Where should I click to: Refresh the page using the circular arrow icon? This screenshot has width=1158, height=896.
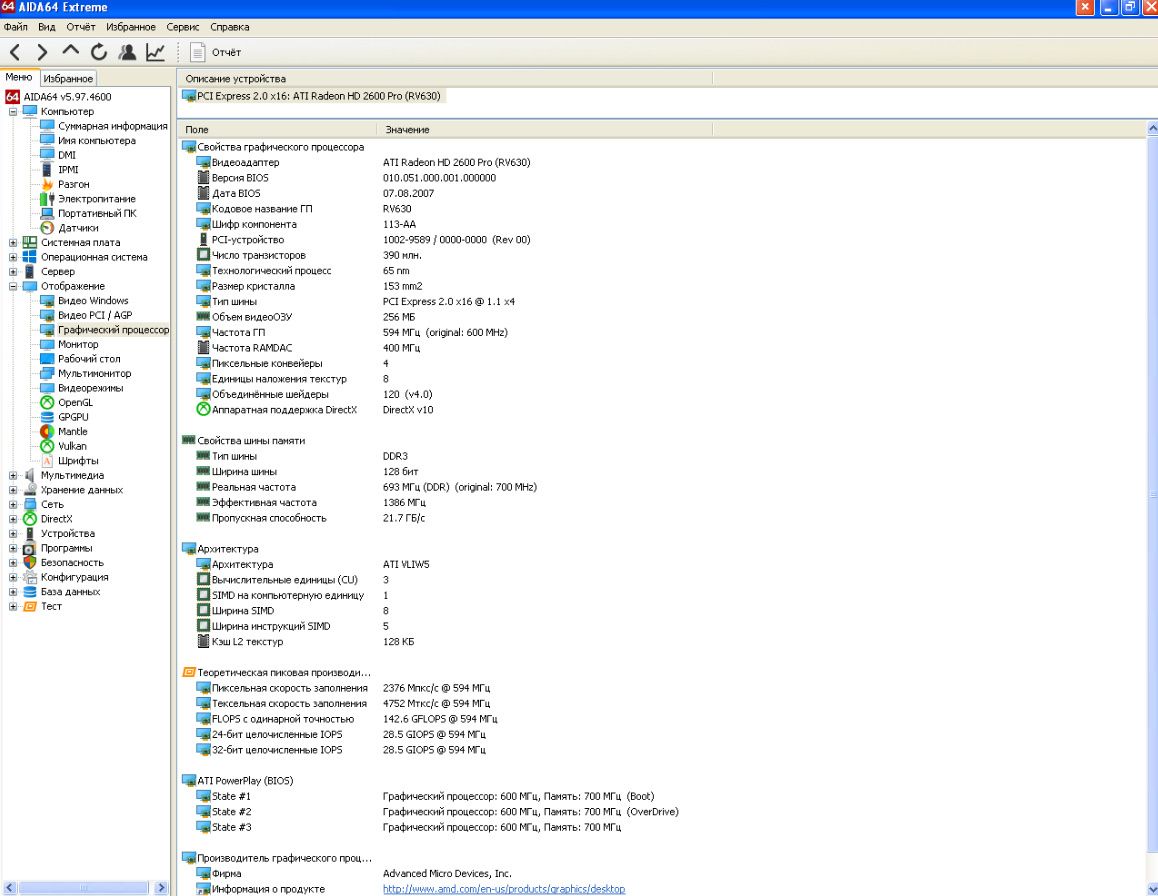pyautogui.click(x=98, y=52)
